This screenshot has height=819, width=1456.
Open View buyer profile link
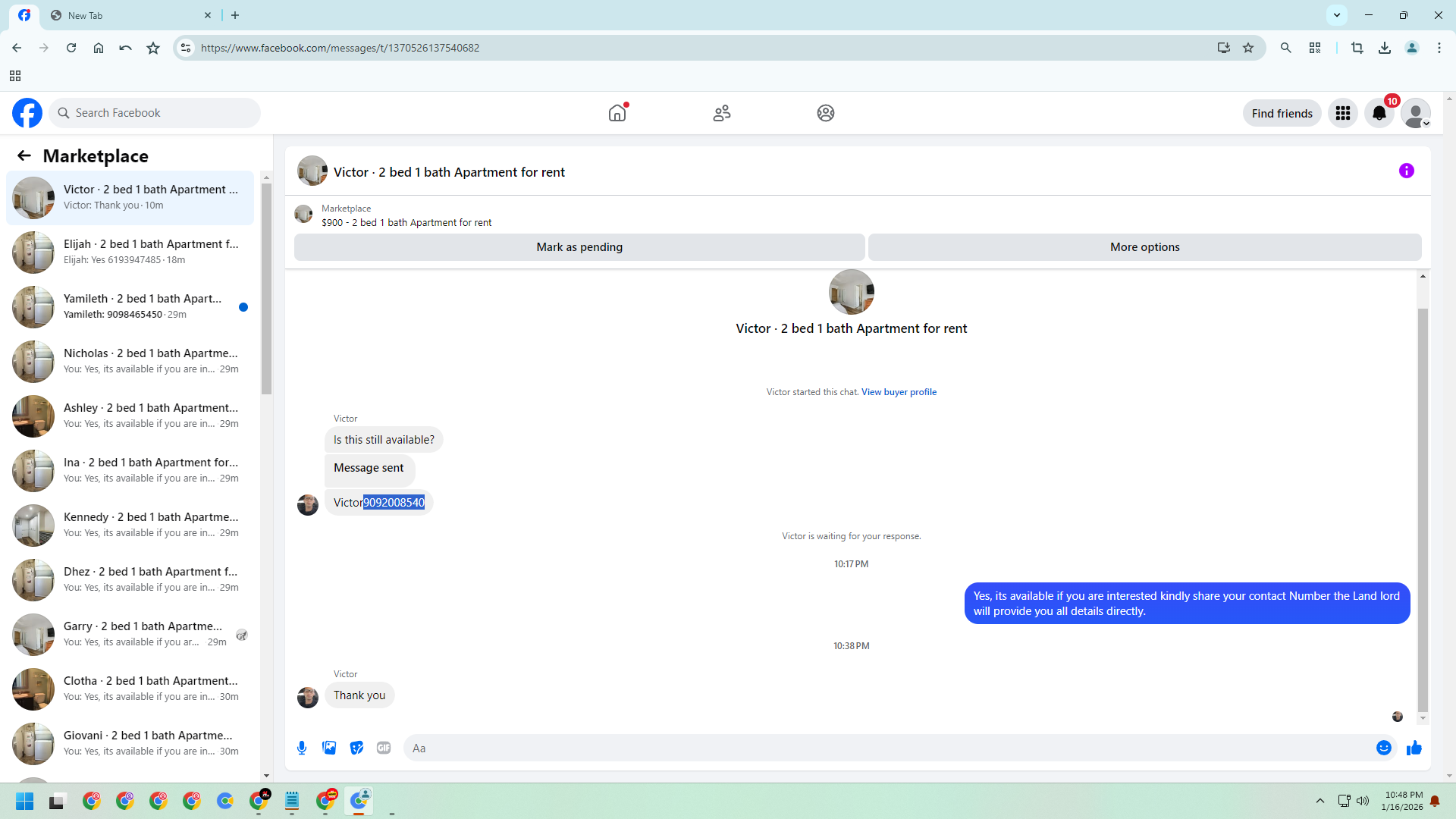(x=898, y=392)
